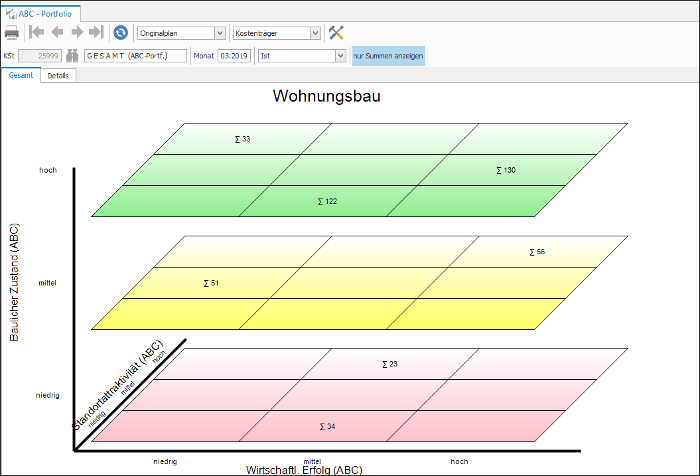This screenshot has height=476, width=700.
Task: Click the Σ 56 cell in yellow layer
Action: click(x=537, y=252)
